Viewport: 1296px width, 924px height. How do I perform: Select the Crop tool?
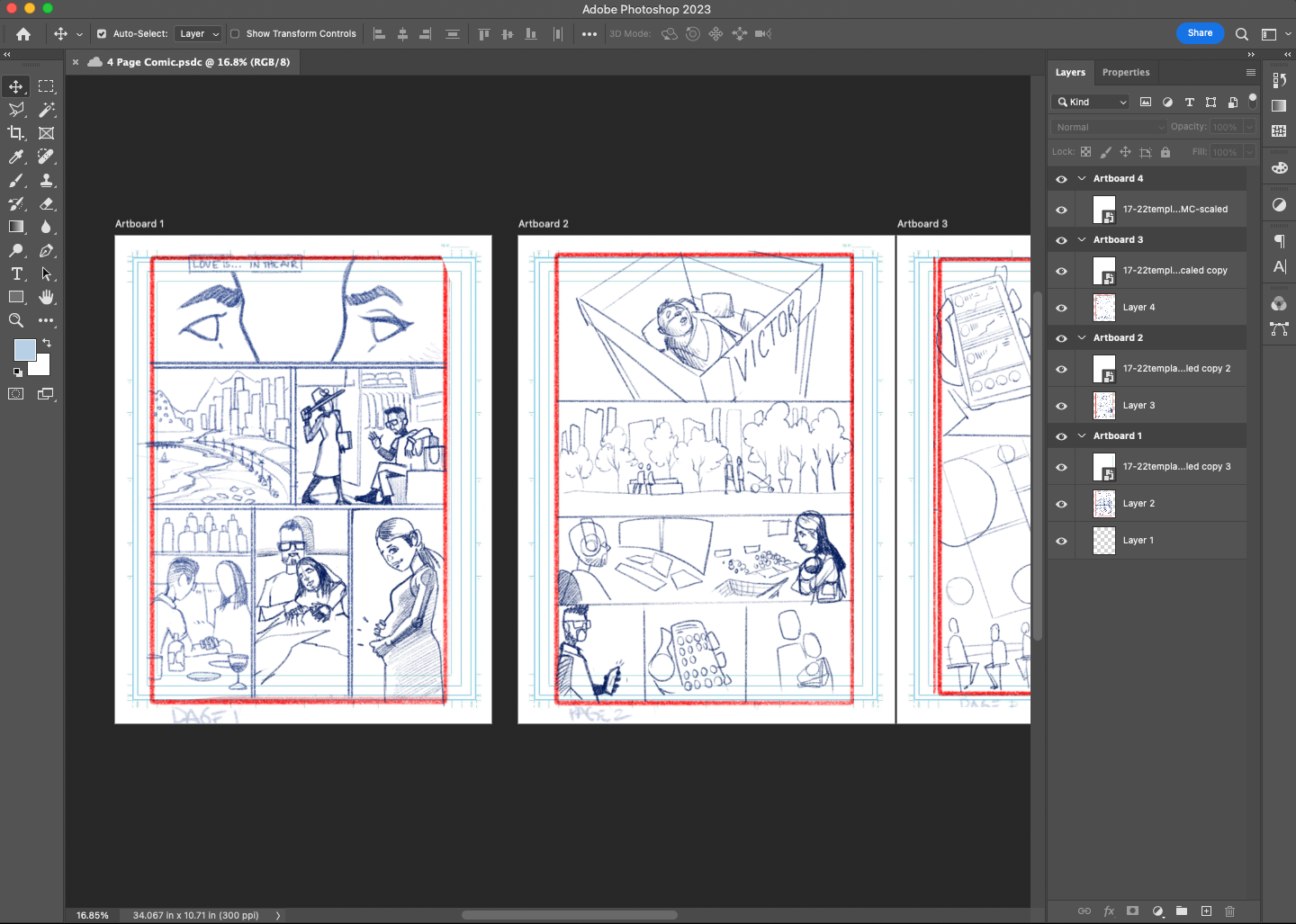pos(16,133)
